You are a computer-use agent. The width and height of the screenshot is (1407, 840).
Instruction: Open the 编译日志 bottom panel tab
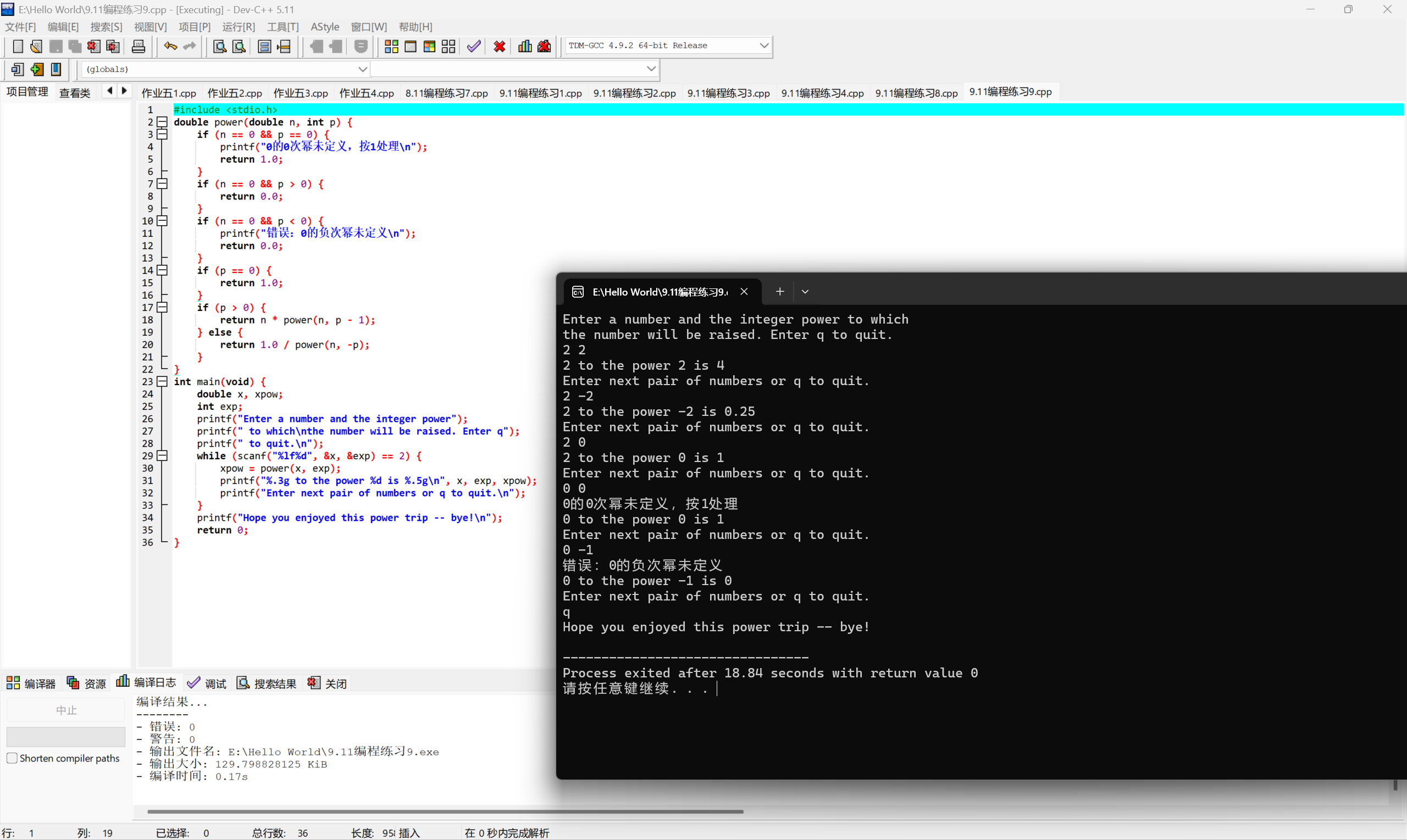[147, 683]
